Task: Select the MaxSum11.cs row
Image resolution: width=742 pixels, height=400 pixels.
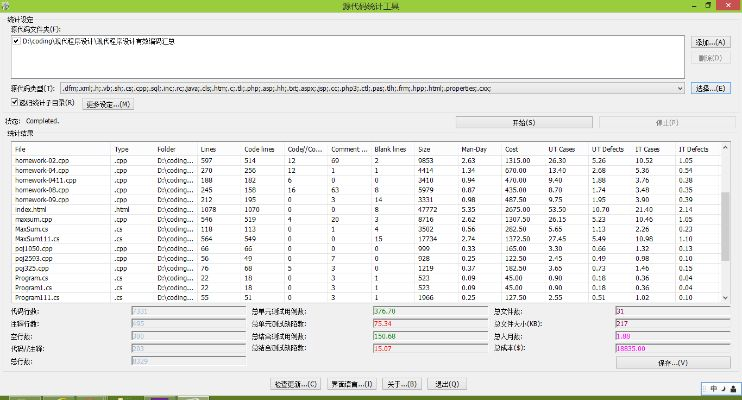Action: click(x=366, y=239)
